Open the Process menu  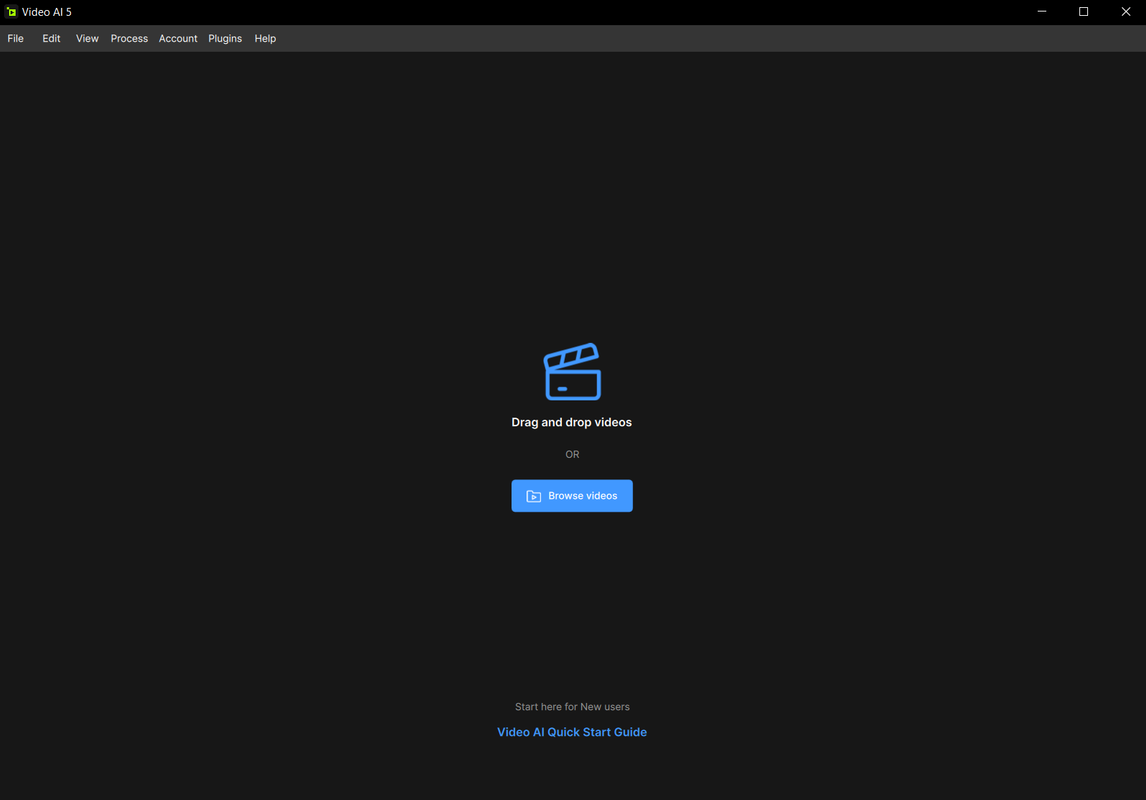[x=129, y=39]
